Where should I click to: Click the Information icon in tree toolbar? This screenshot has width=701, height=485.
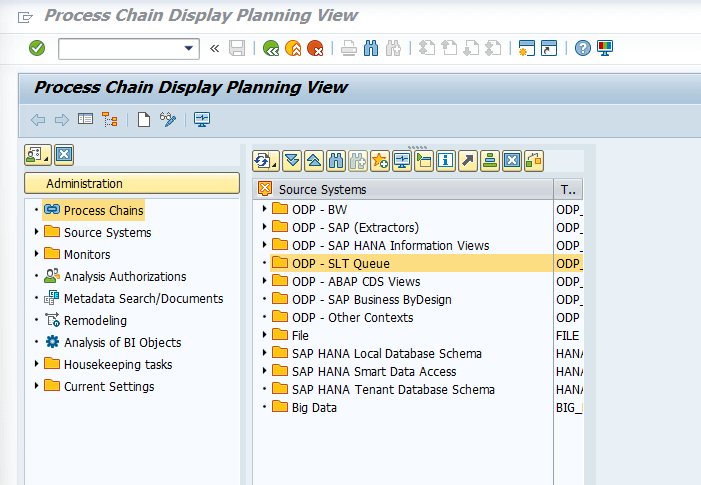(x=446, y=160)
